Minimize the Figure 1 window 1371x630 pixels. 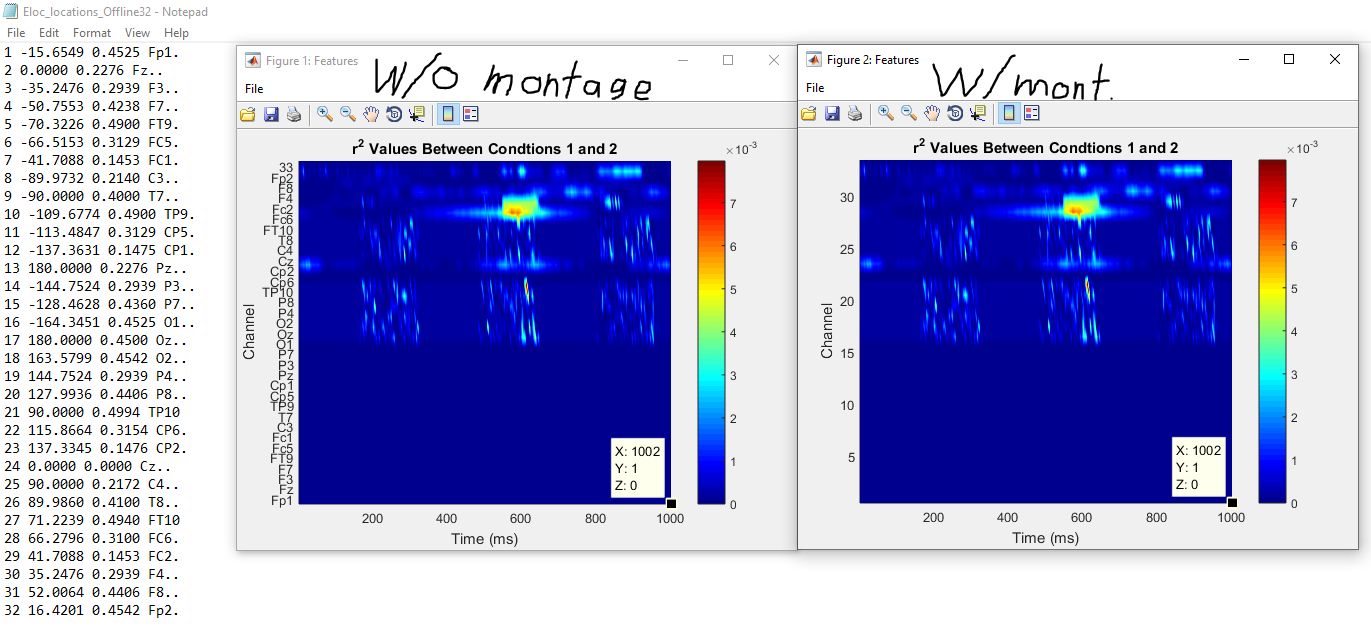pos(682,60)
